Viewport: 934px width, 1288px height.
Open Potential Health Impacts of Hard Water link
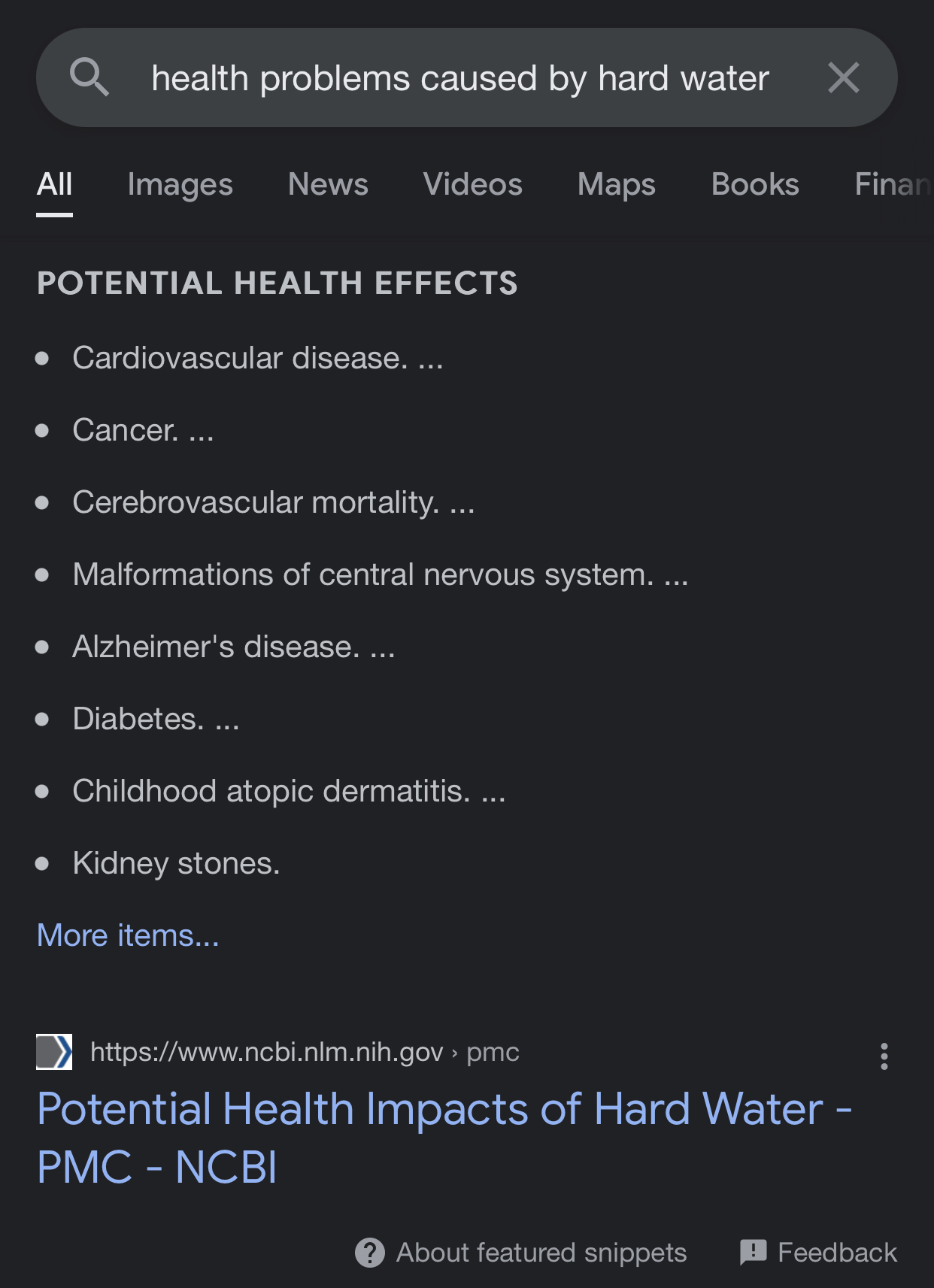tap(444, 1138)
